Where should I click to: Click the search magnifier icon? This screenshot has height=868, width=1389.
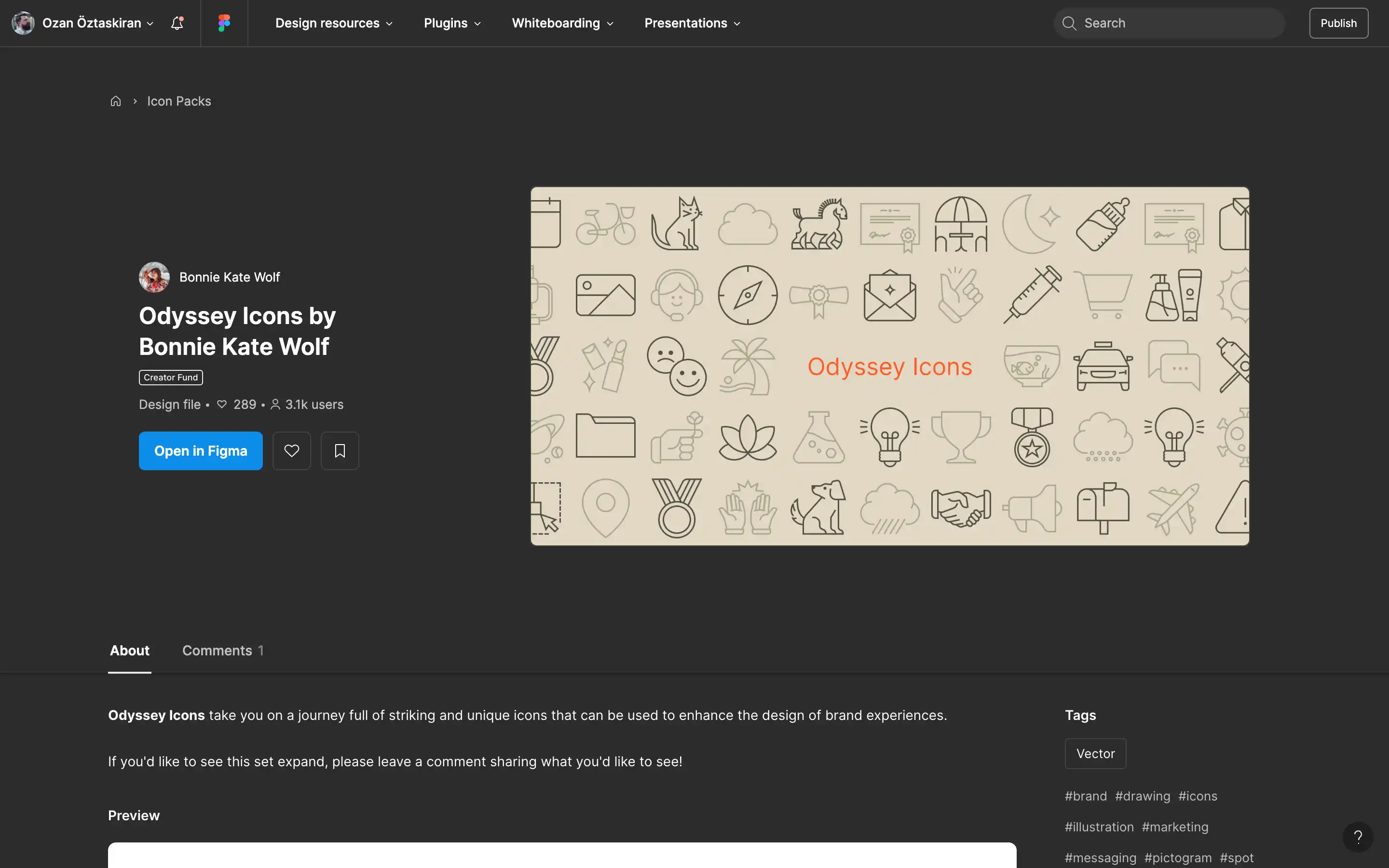[1069, 23]
